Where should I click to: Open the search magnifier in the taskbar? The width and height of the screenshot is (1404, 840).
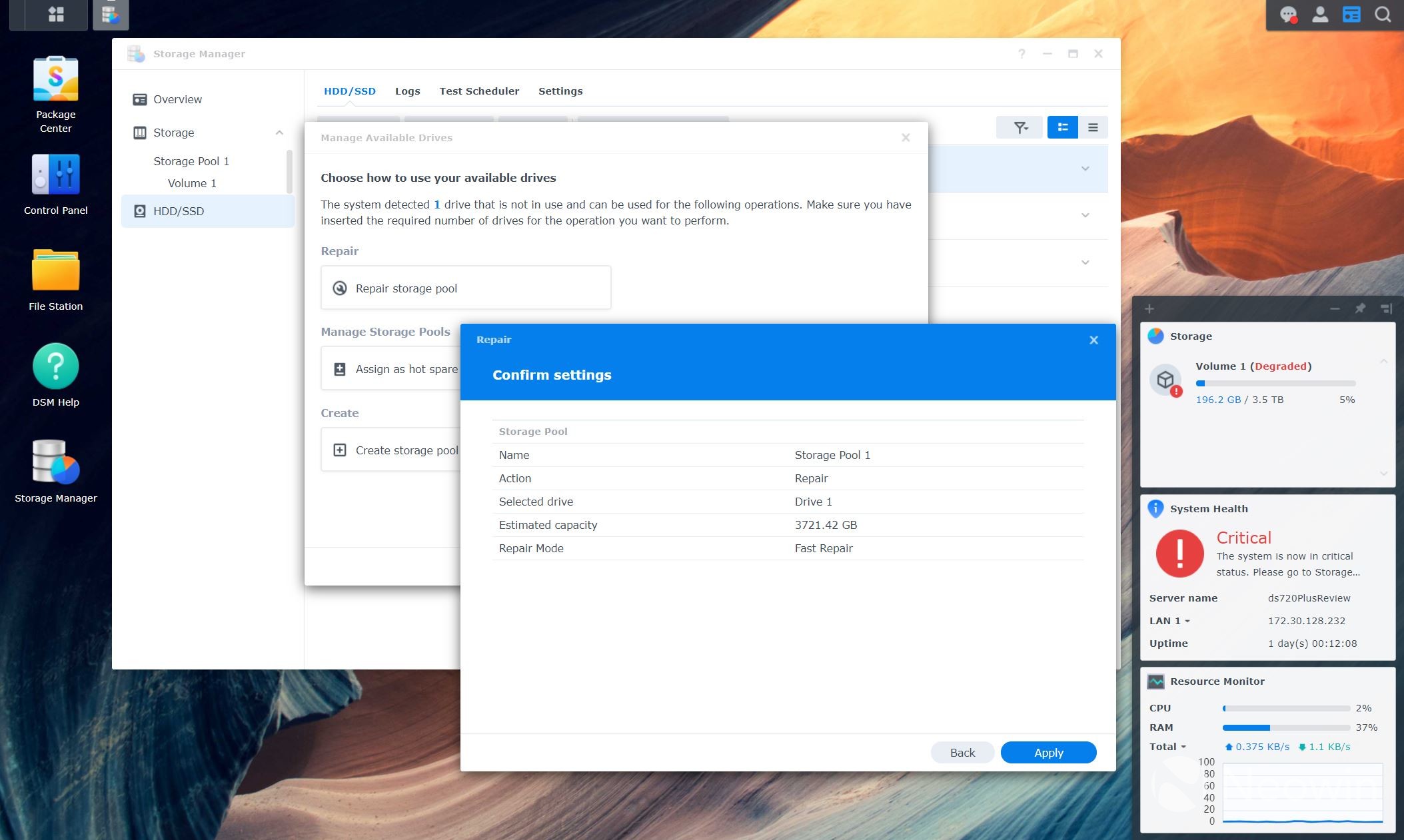pos(1382,13)
